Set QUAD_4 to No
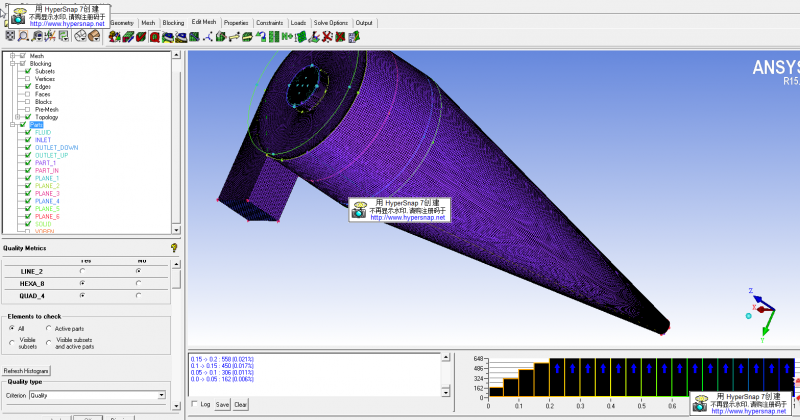The height and width of the screenshot is (420, 800). coord(138,295)
